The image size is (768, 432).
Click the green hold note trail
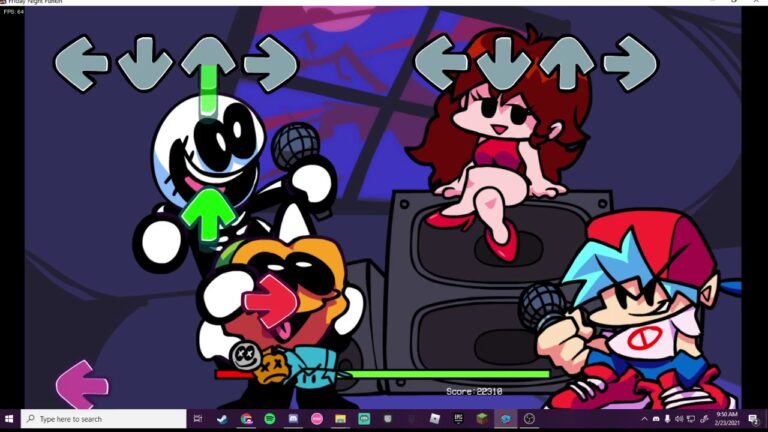coord(209,91)
